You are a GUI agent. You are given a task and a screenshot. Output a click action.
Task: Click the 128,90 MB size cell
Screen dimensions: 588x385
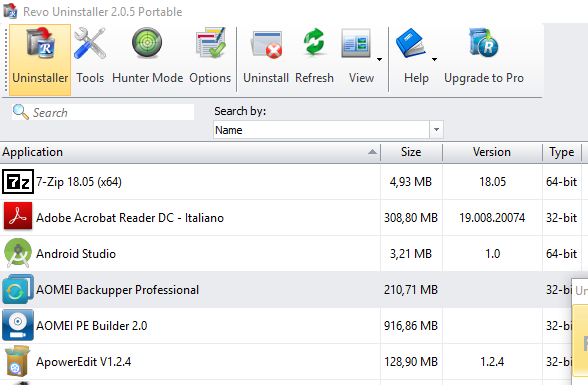pos(411,362)
